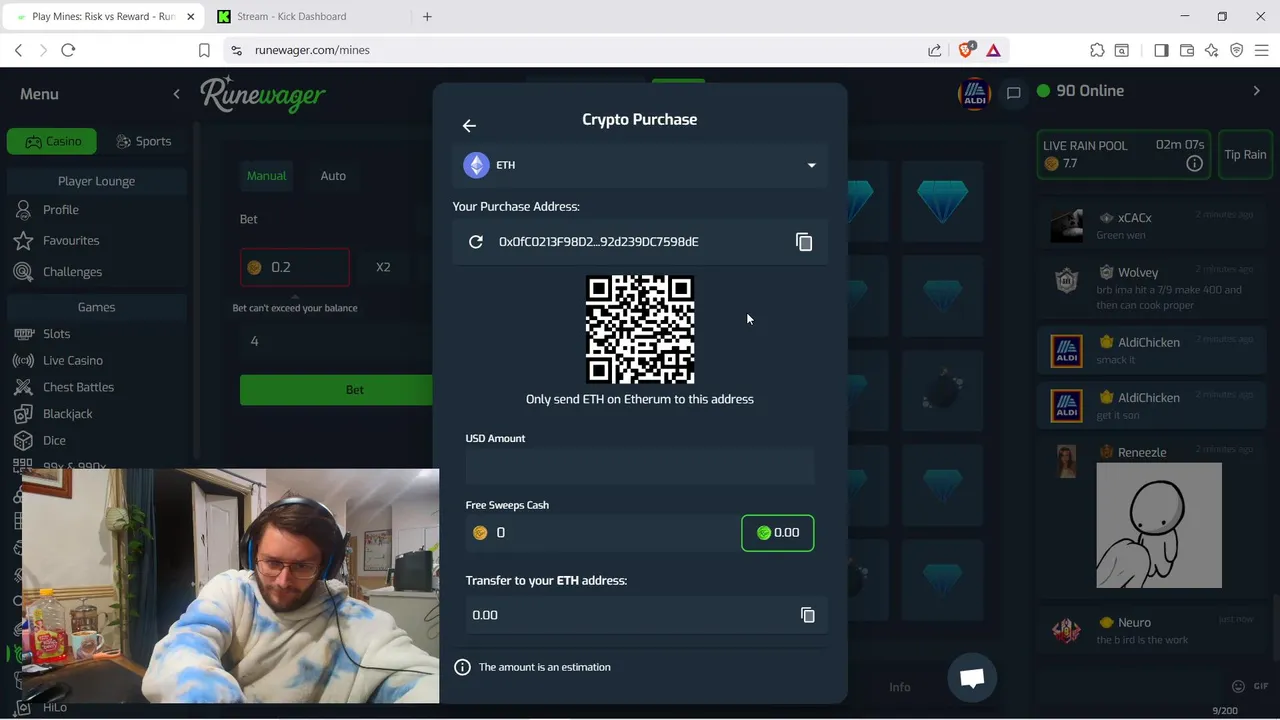Go back to previous page

(18, 50)
